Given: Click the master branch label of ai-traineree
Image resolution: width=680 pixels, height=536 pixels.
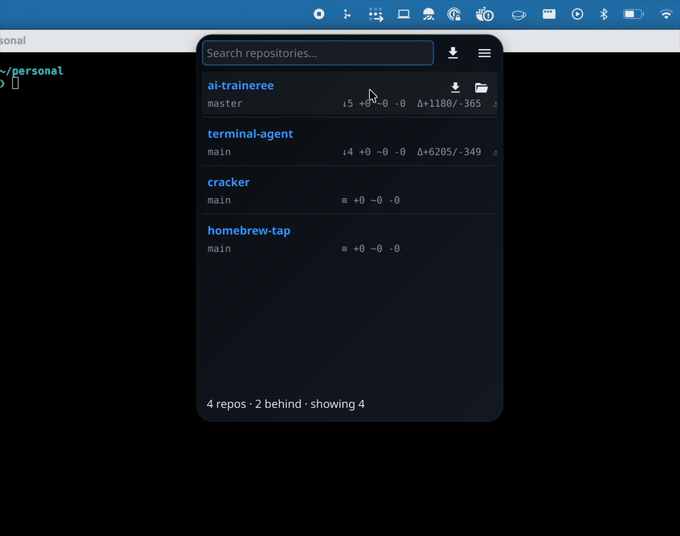Looking at the screenshot, I should (225, 104).
